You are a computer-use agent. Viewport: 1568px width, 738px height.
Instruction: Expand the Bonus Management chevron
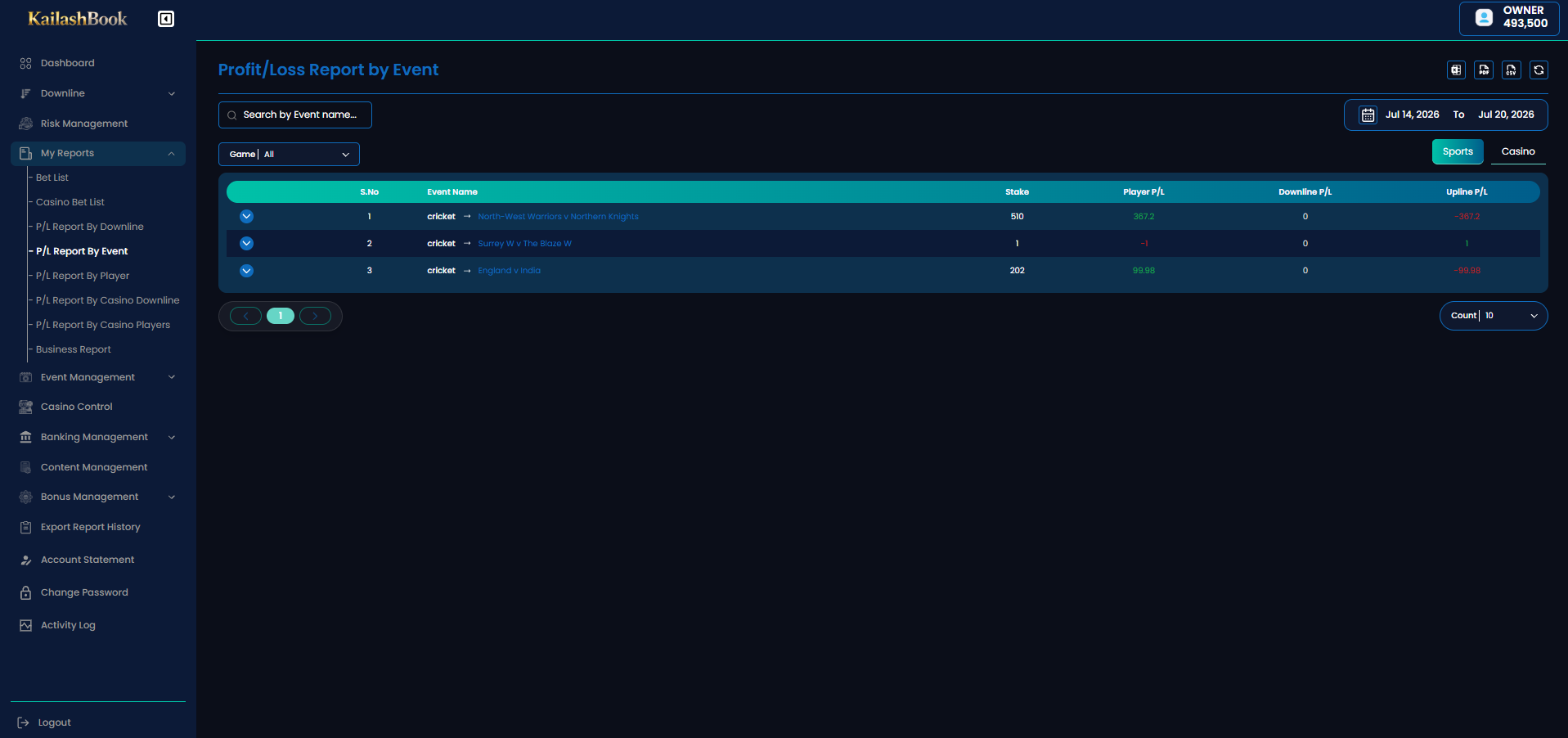tap(172, 497)
